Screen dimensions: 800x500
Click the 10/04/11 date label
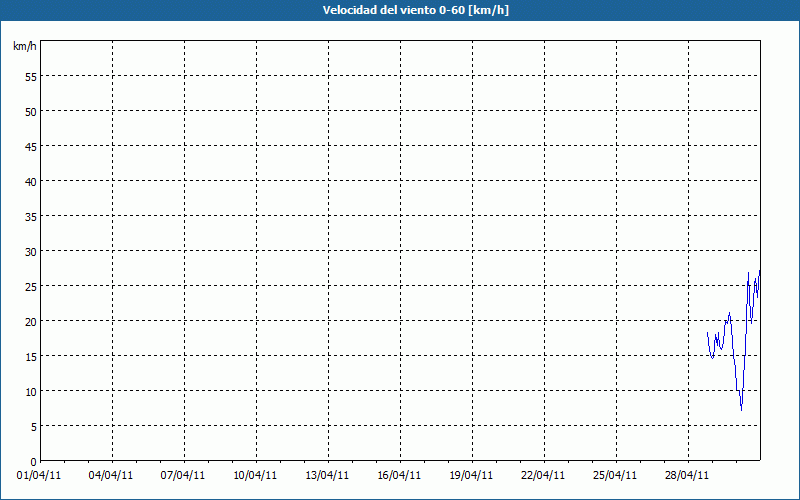[x=255, y=475]
